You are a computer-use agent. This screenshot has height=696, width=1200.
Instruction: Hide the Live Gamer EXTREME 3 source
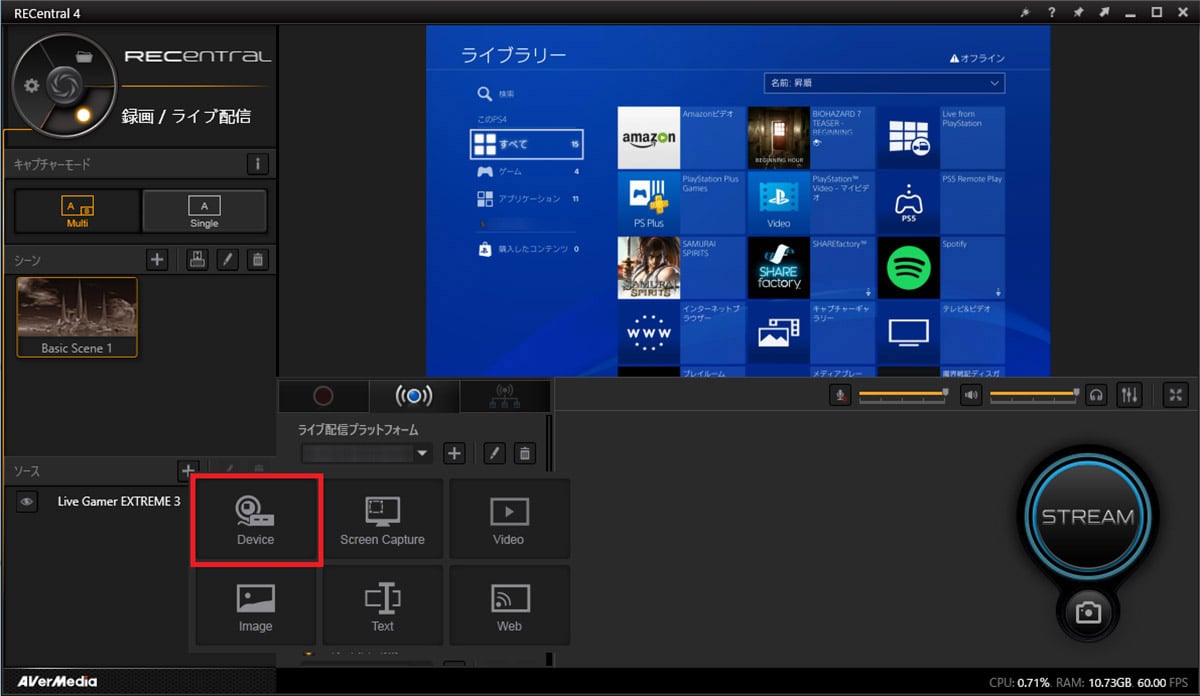click(x=27, y=502)
